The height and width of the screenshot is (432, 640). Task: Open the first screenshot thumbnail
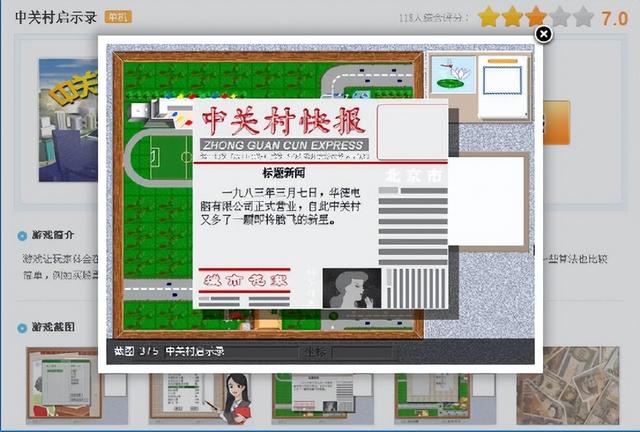pyautogui.click(x=62, y=382)
